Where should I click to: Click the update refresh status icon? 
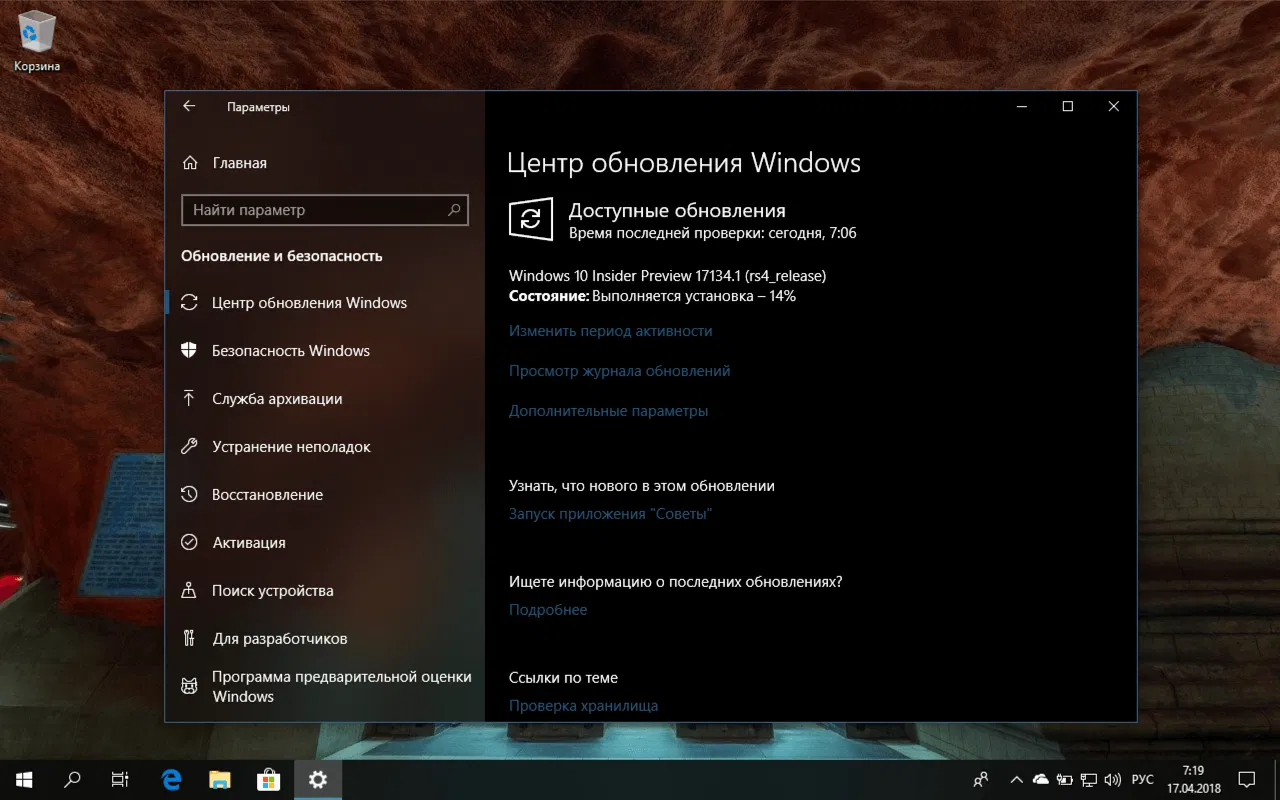point(531,218)
